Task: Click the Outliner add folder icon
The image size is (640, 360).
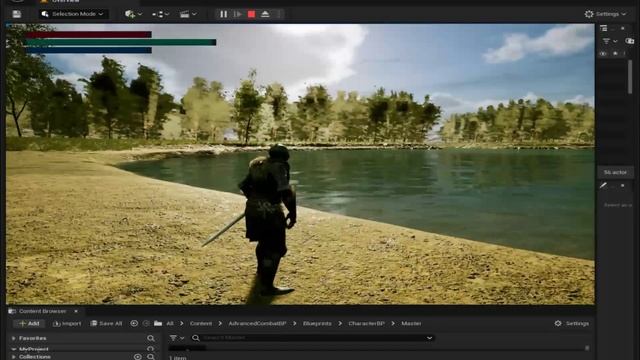Action: tap(630, 41)
